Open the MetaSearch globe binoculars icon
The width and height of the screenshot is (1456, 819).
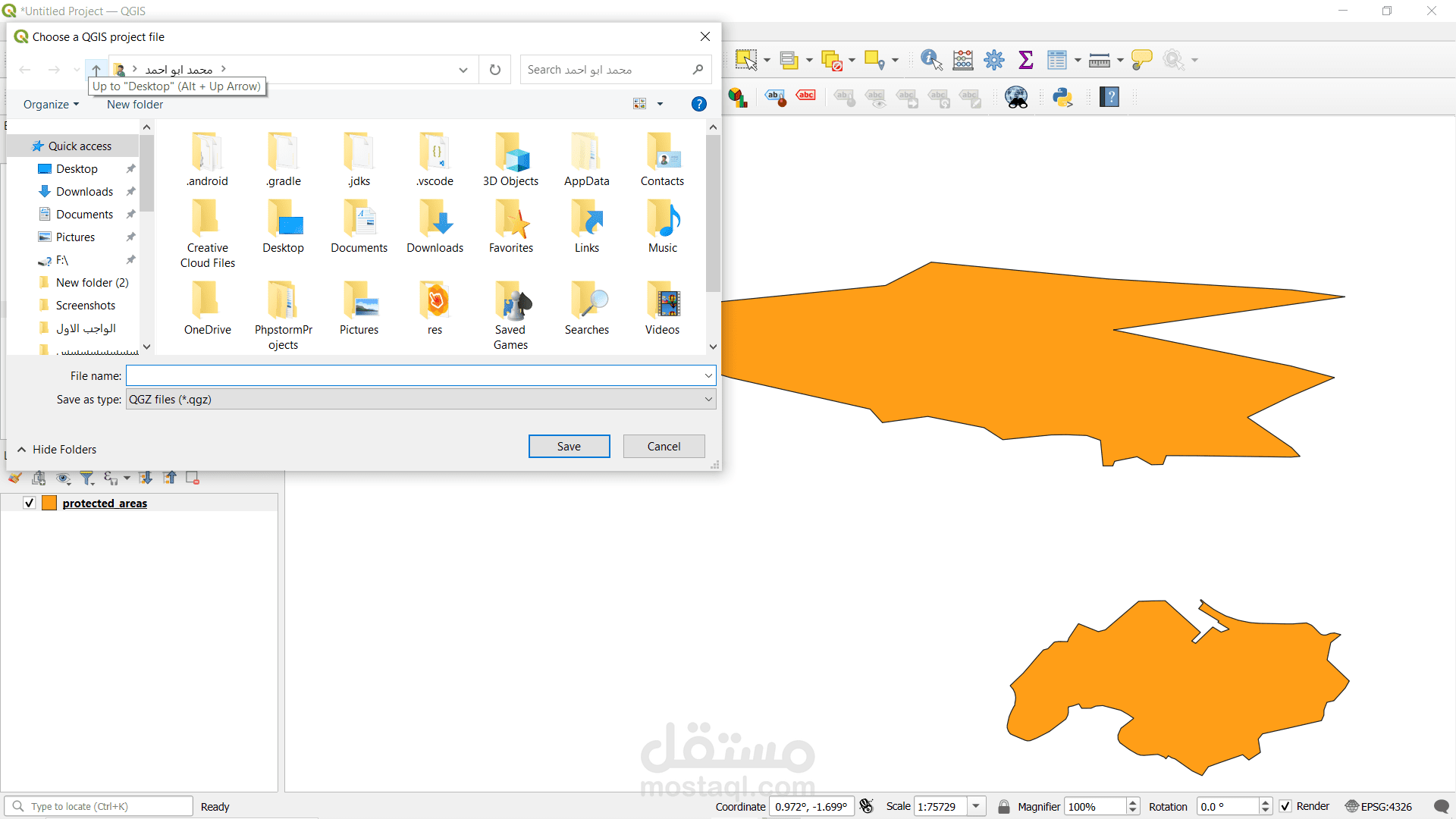pyautogui.click(x=1016, y=97)
